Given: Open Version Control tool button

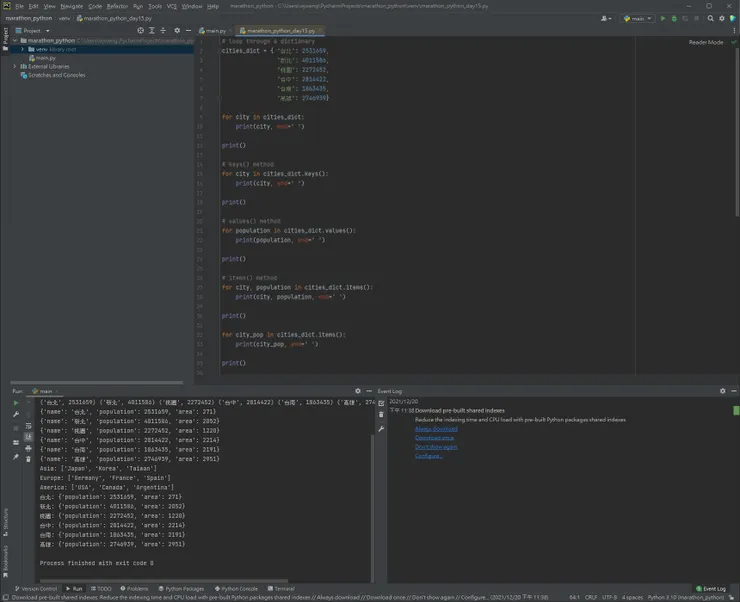Looking at the screenshot, I should click(36, 589).
